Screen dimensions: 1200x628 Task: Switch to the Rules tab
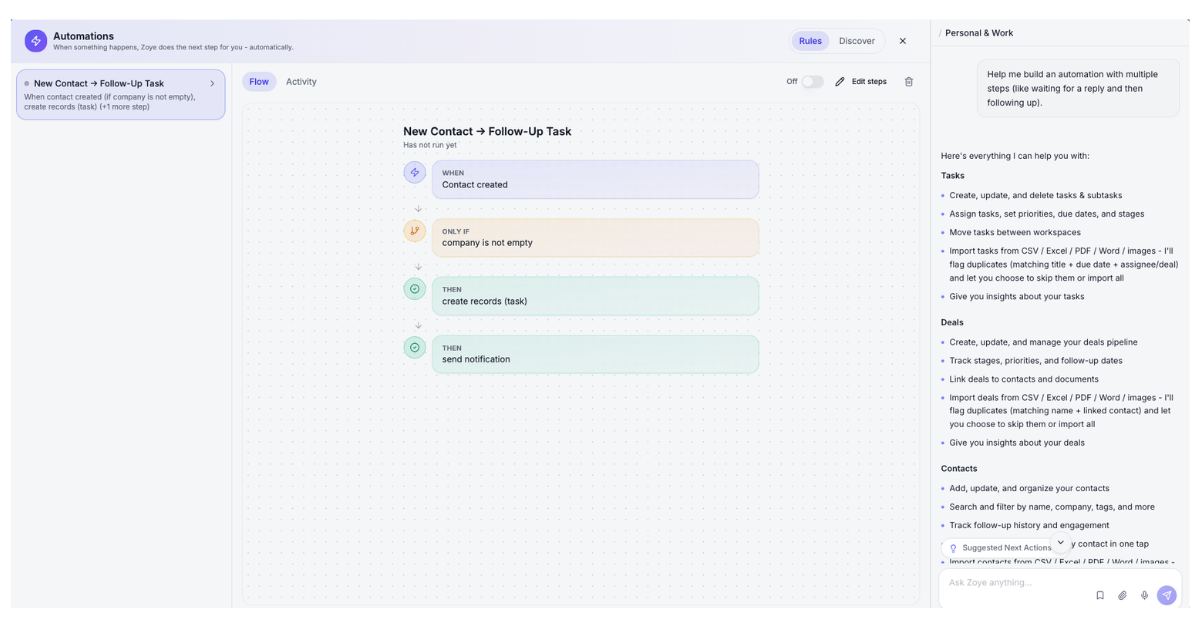pos(810,41)
